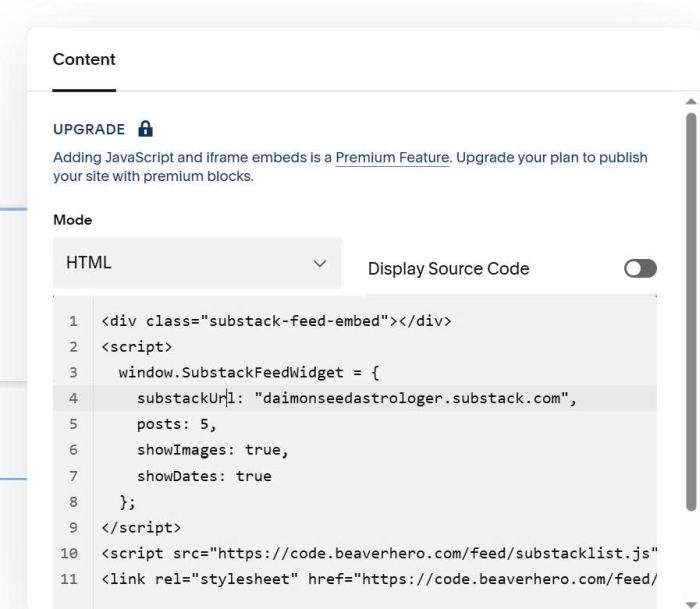Click the 'posts: 5,' code line
This screenshot has width=700, height=609.
point(177,424)
